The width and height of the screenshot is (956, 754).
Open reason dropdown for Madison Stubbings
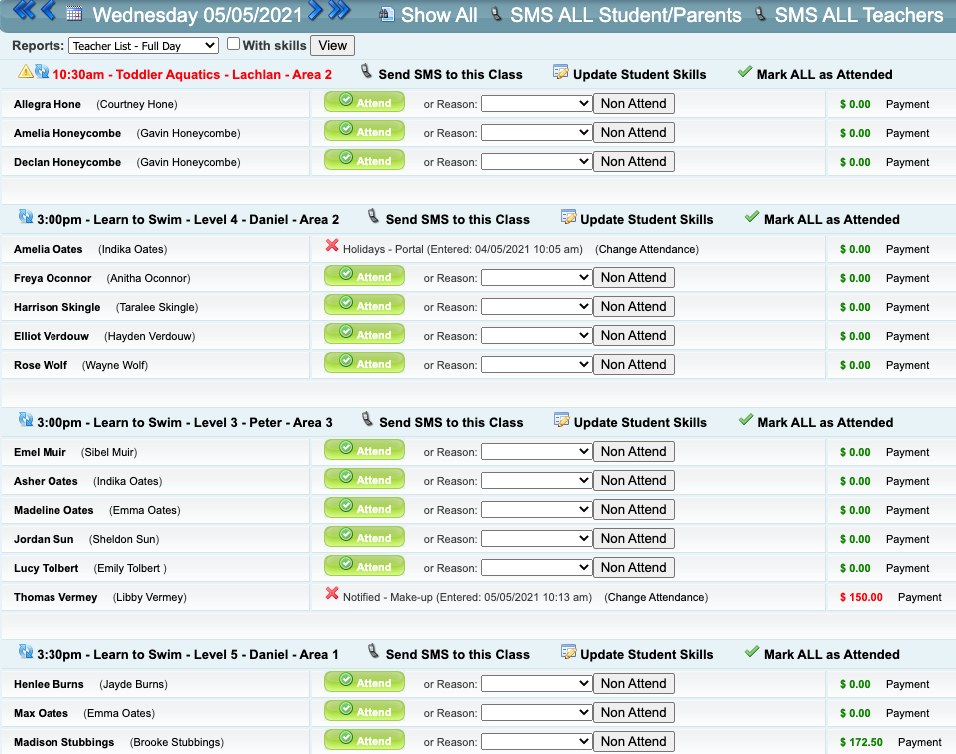click(x=537, y=741)
